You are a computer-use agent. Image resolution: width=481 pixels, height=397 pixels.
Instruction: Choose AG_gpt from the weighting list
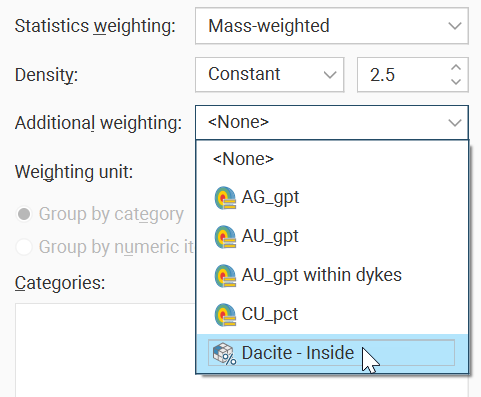pyautogui.click(x=332, y=197)
